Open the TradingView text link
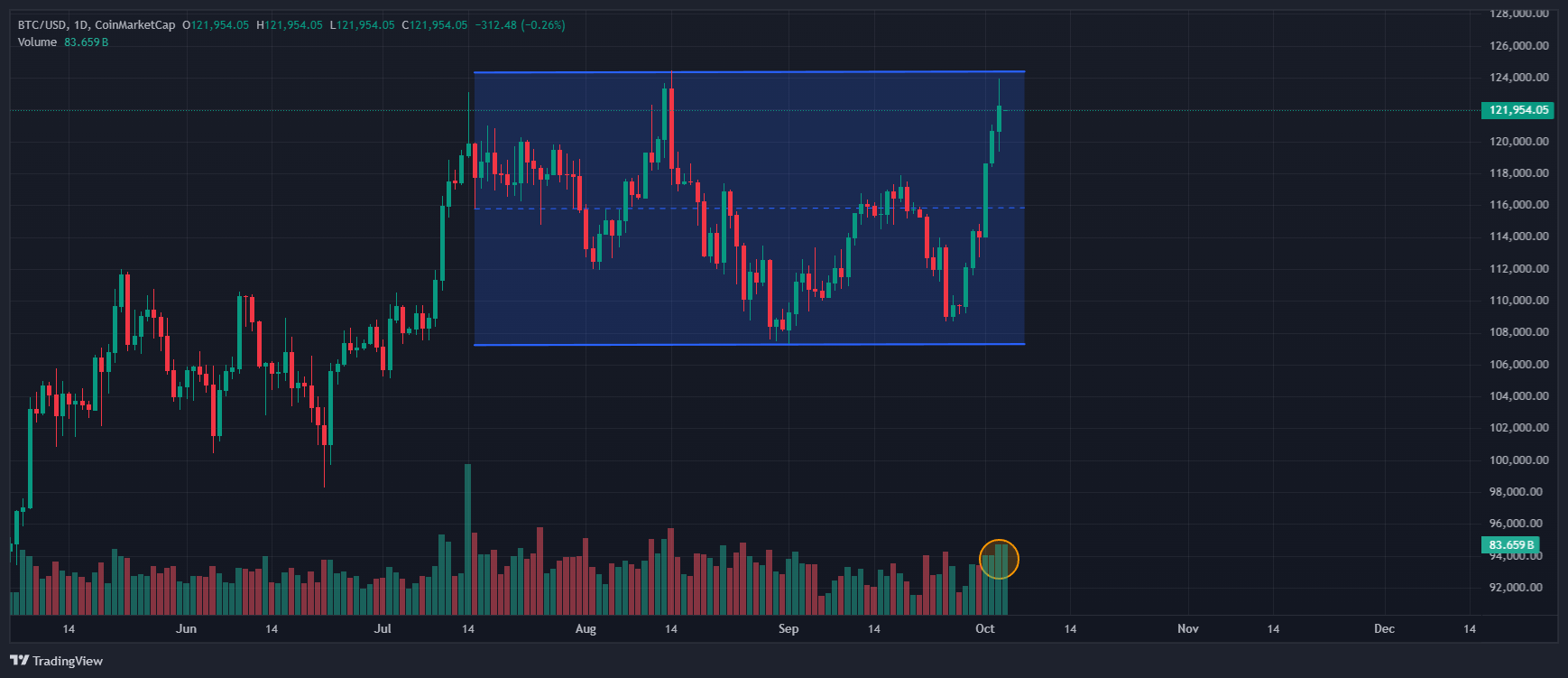Screen dimensions: 1568x678 68,661
